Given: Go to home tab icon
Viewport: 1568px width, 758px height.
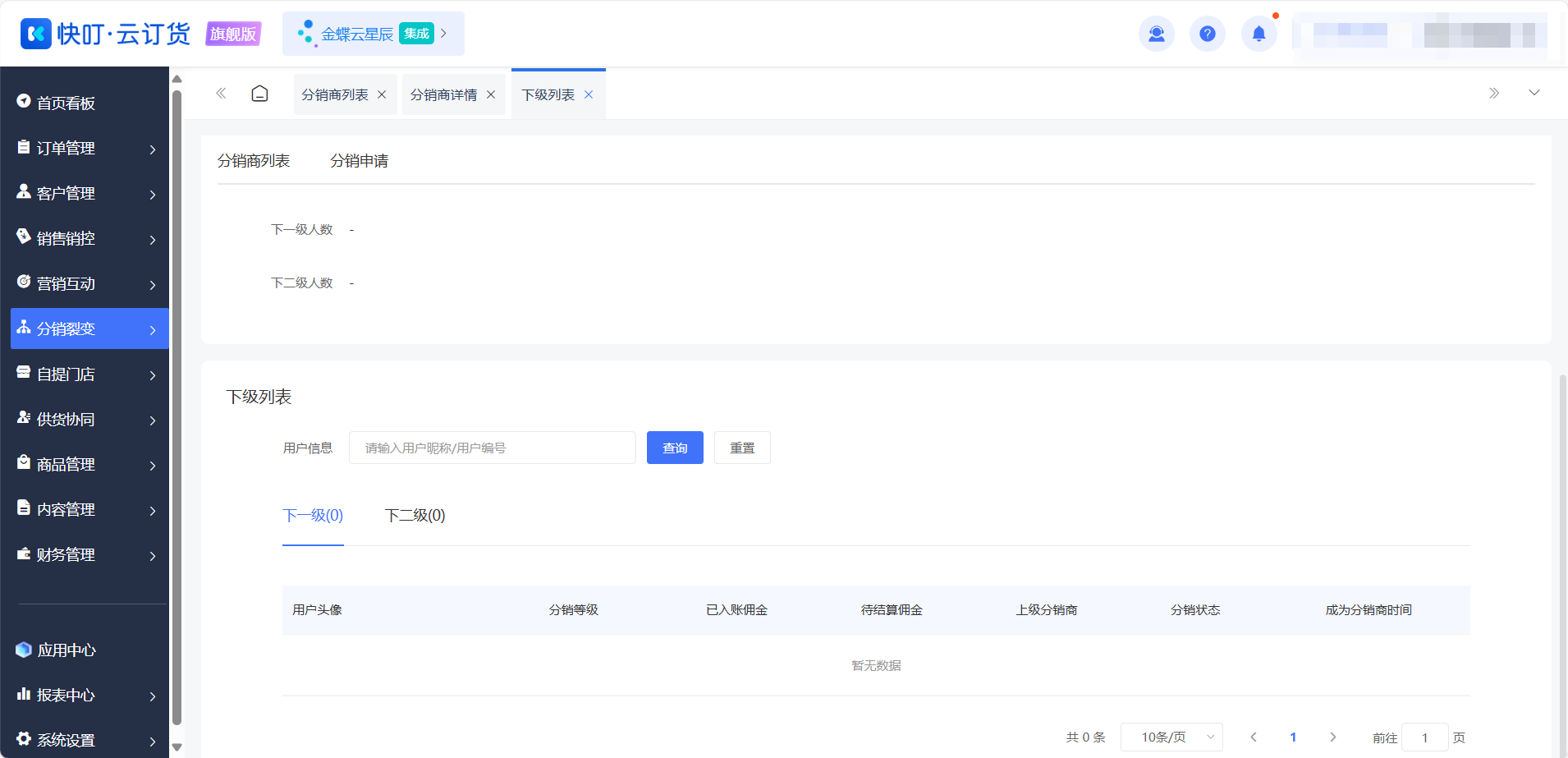Looking at the screenshot, I should click(259, 94).
